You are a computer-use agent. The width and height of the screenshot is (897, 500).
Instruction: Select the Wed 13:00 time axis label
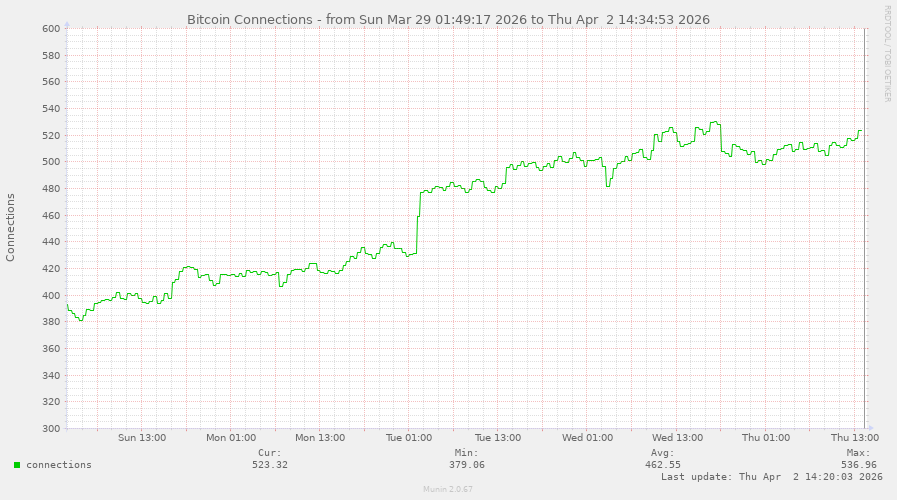click(x=676, y=438)
